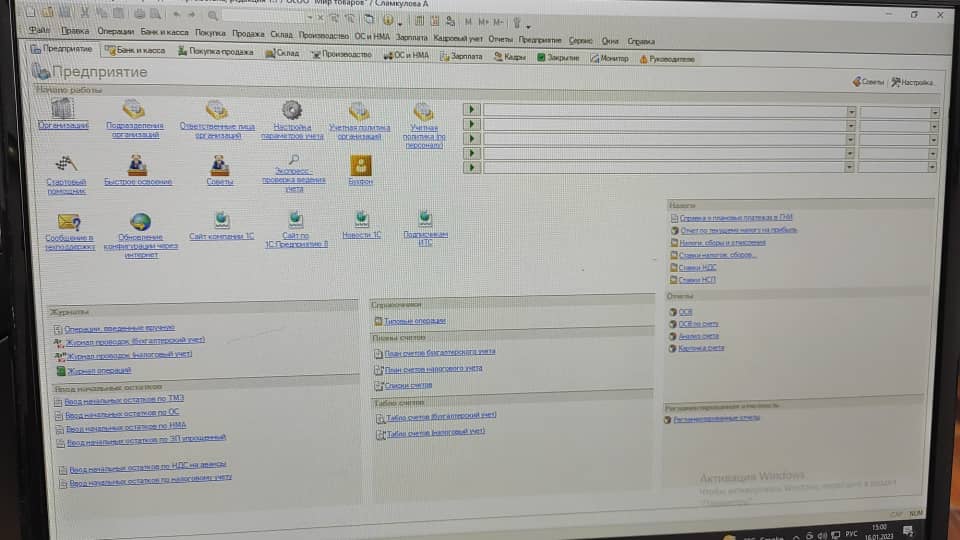Switch to the Монитор tab
Screen dimensions: 960x540
(x=609, y=58)
